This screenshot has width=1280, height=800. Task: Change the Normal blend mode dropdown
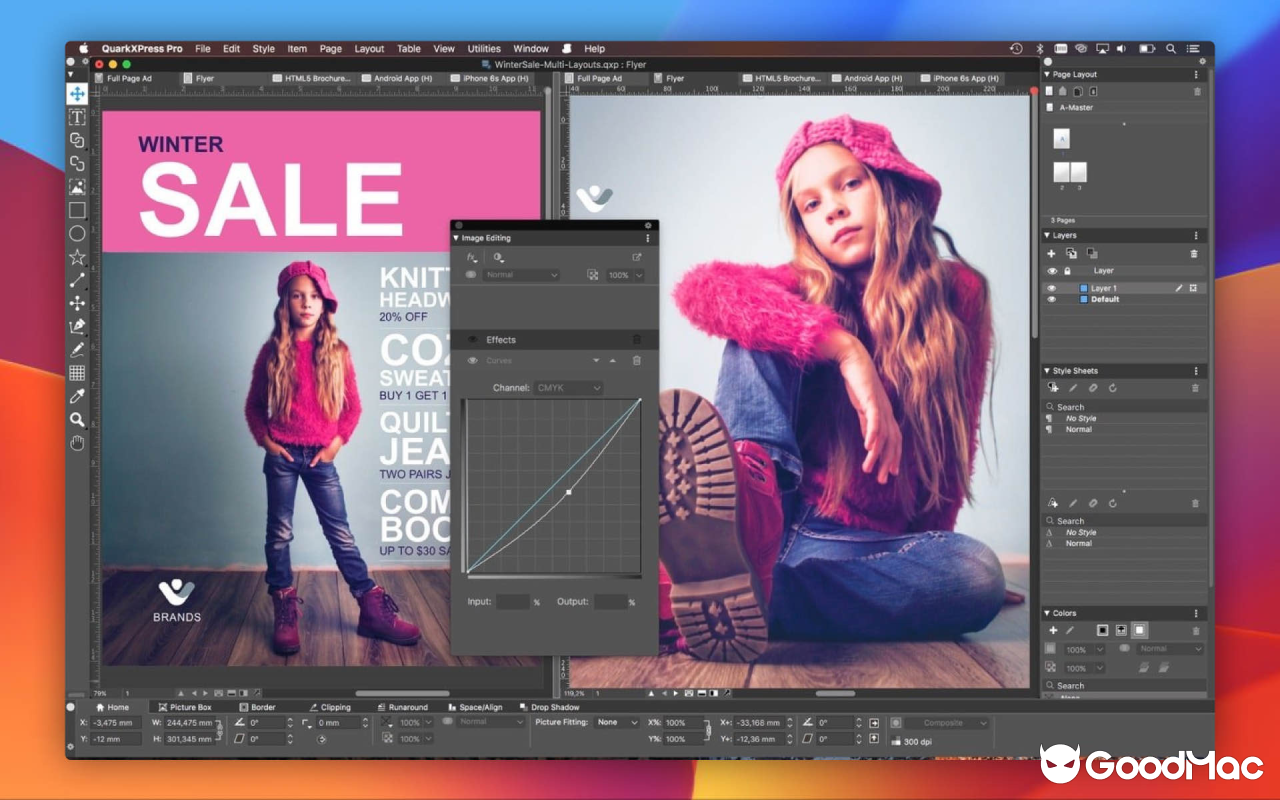coord(520,275)
